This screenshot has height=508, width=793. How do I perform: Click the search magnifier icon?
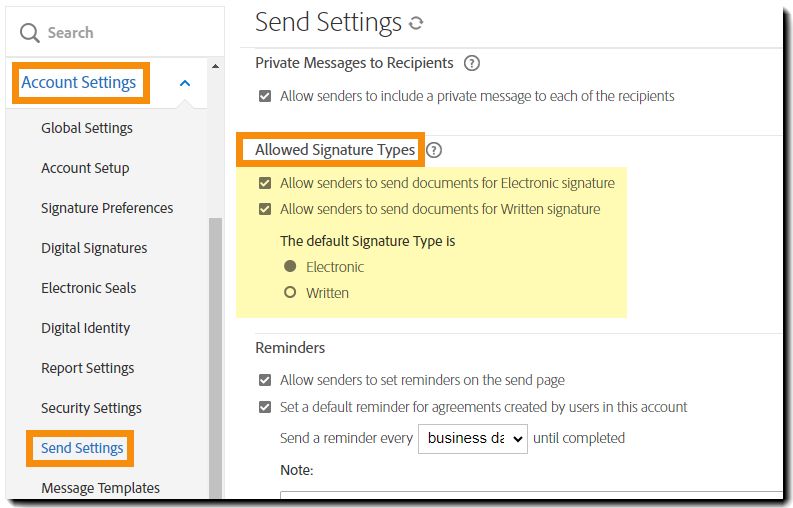29,33
